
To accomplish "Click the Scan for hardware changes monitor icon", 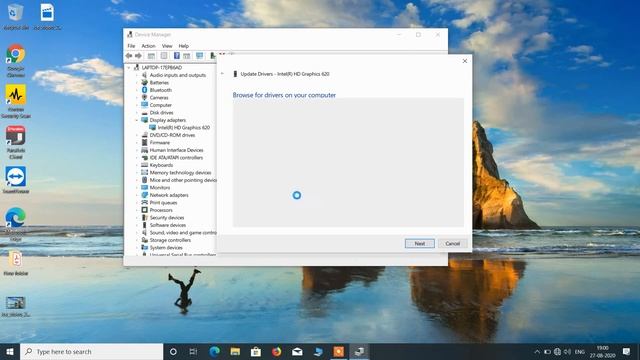I will click(199, 56).
